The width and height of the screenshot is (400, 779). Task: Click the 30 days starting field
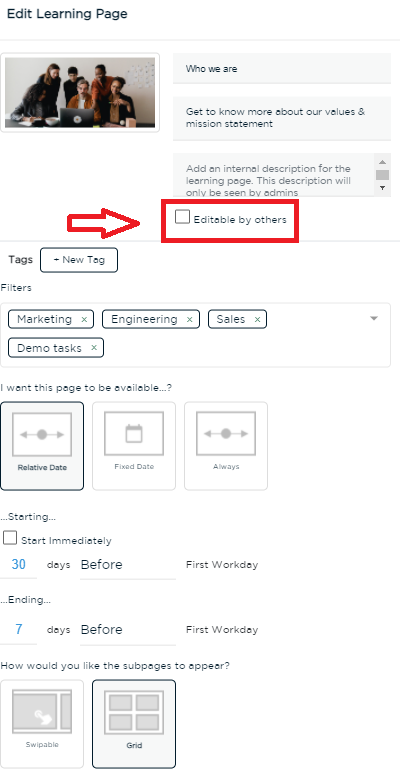click(18, 565)
